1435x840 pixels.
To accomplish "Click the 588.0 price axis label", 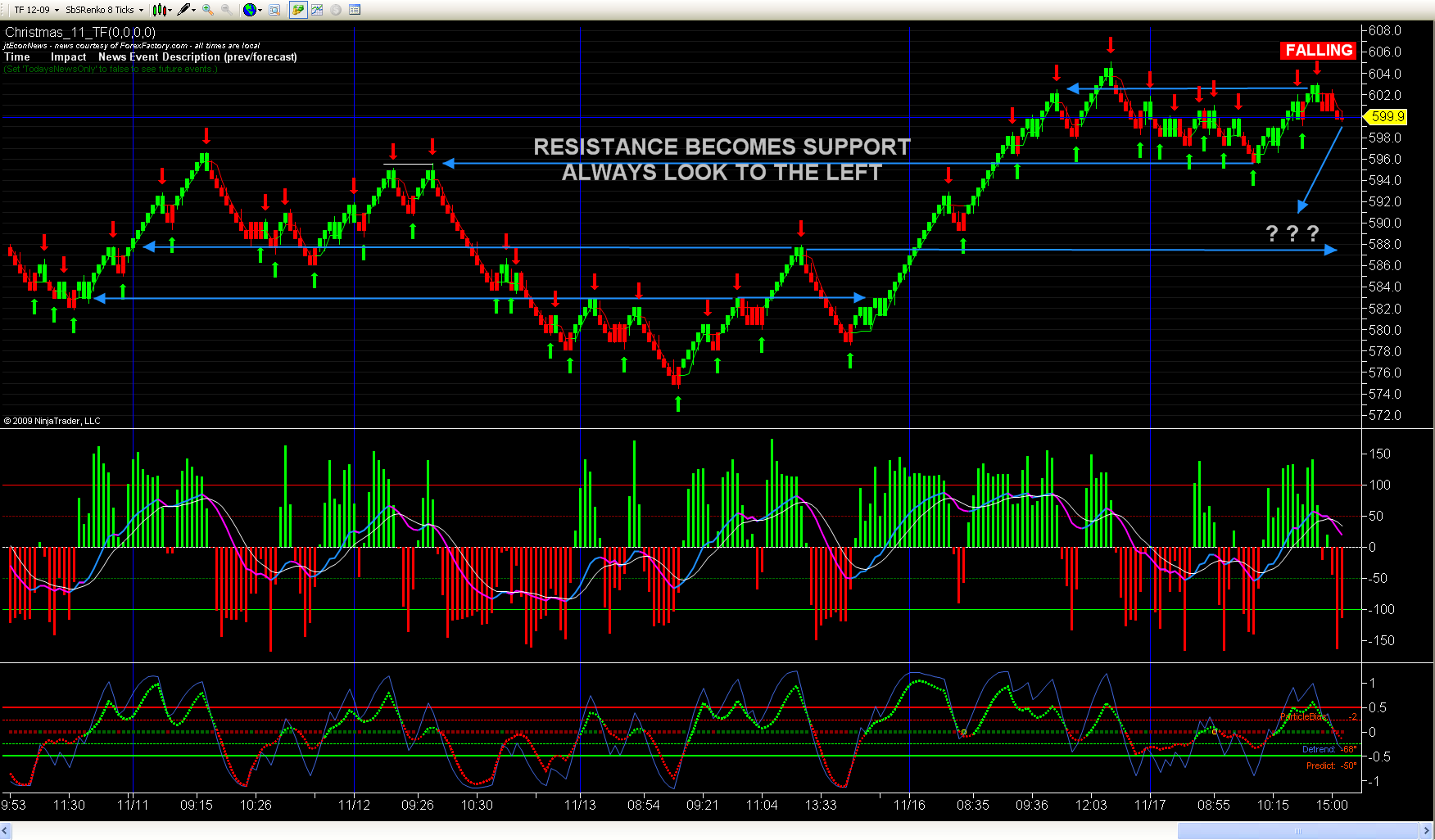I will pyautogui.click(x=1385, y=244).
